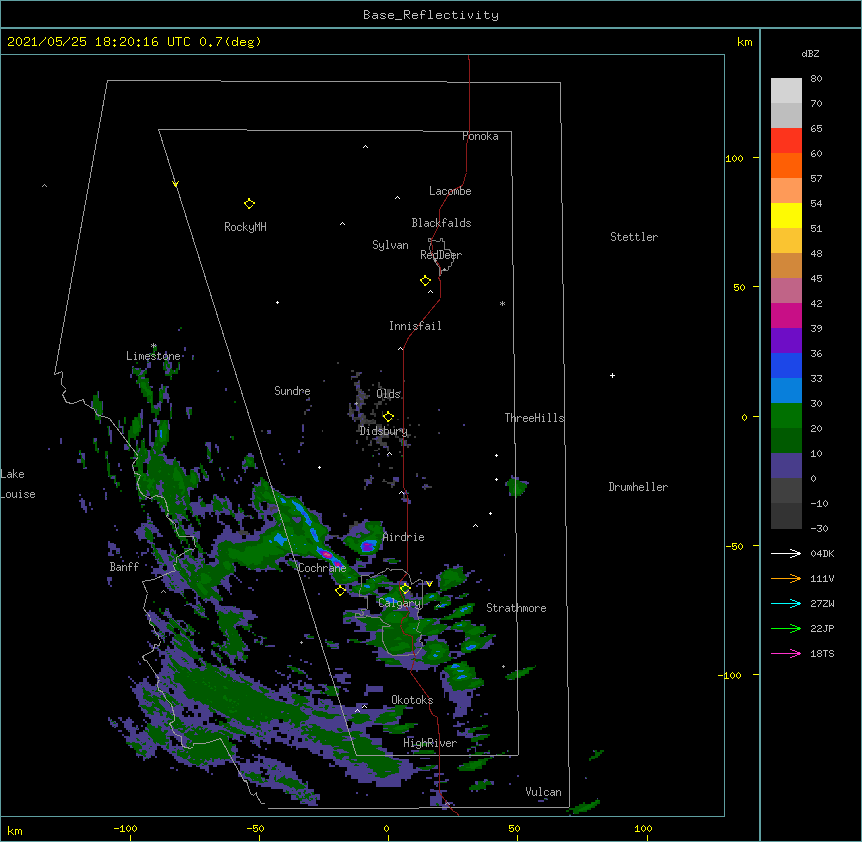Click the asterisk marker east of Innisfail
This screenshot has width=862, height=842.
(502, 304)
